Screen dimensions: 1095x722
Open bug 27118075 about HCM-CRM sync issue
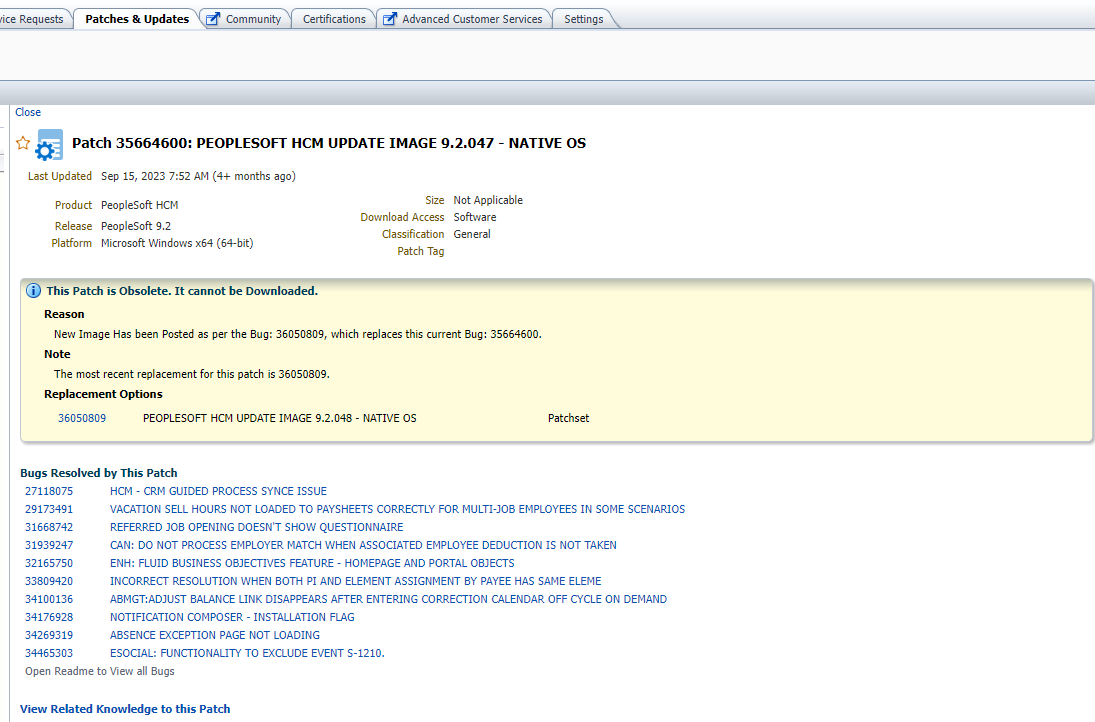point(48,490)
